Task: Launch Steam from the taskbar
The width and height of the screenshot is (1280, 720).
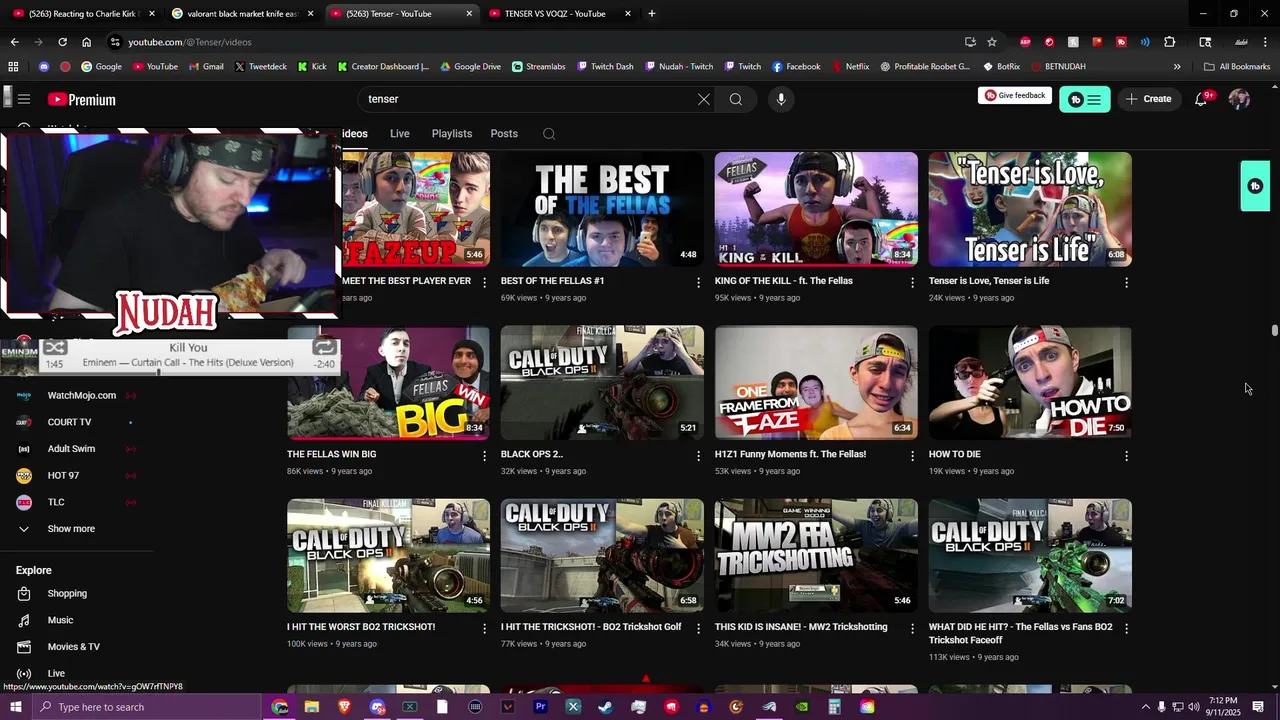Action: (605, 707)
